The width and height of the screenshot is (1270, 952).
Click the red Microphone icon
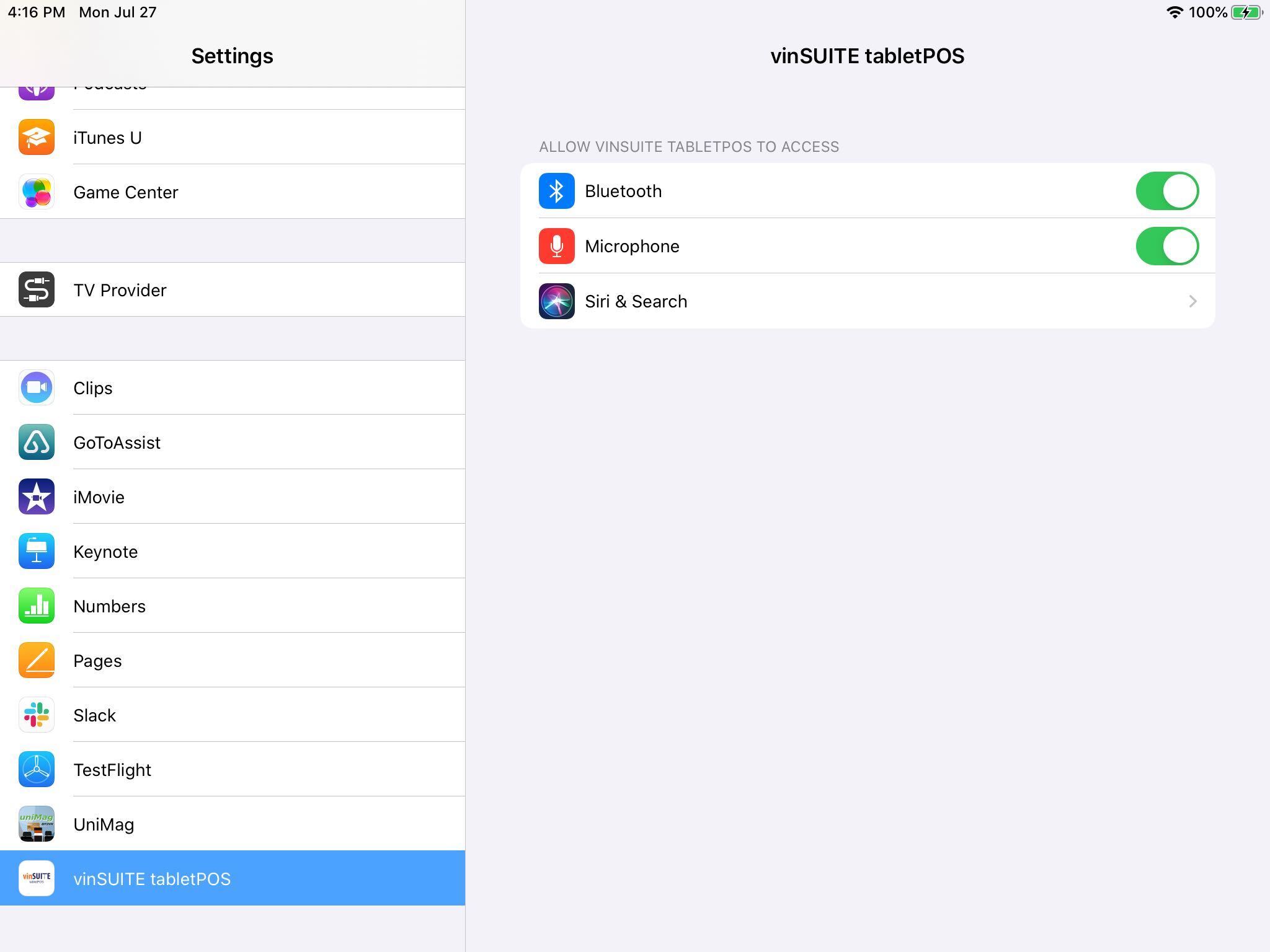(556, 245)
